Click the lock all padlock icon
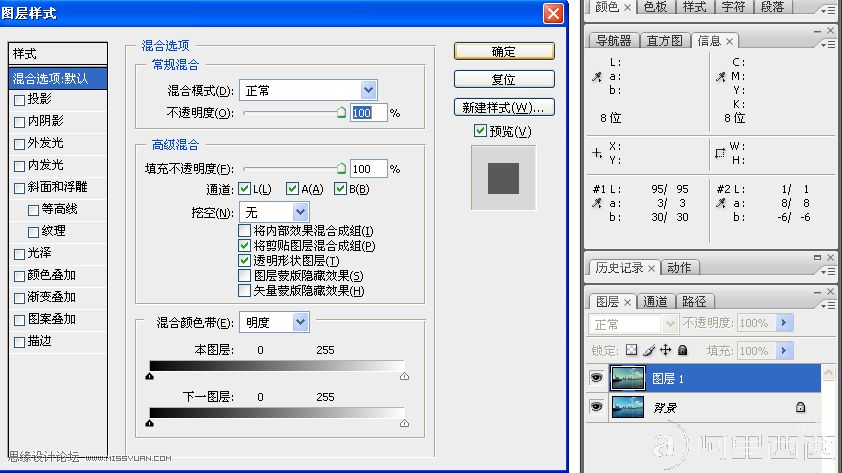This screenshot has height=473, width=842. coord(682,351)
